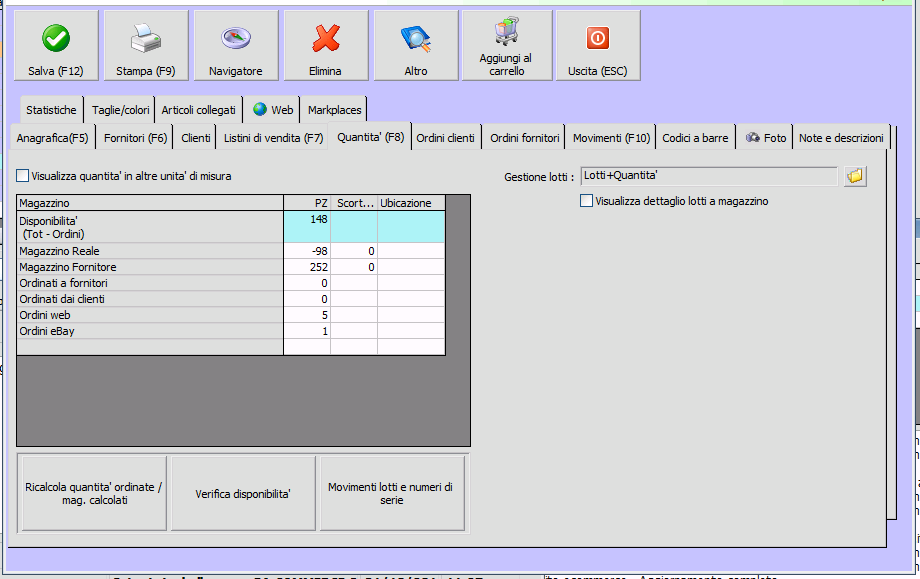This screenshot has width=920, height=579.
Task: Open the Note e descrizioni tab
Action: [841, 138]
